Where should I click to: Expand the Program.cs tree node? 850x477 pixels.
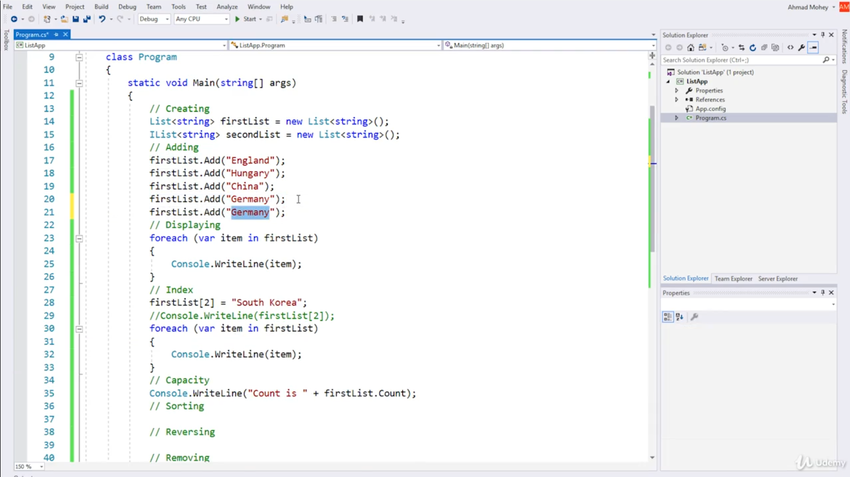click(x=677, y=118)
